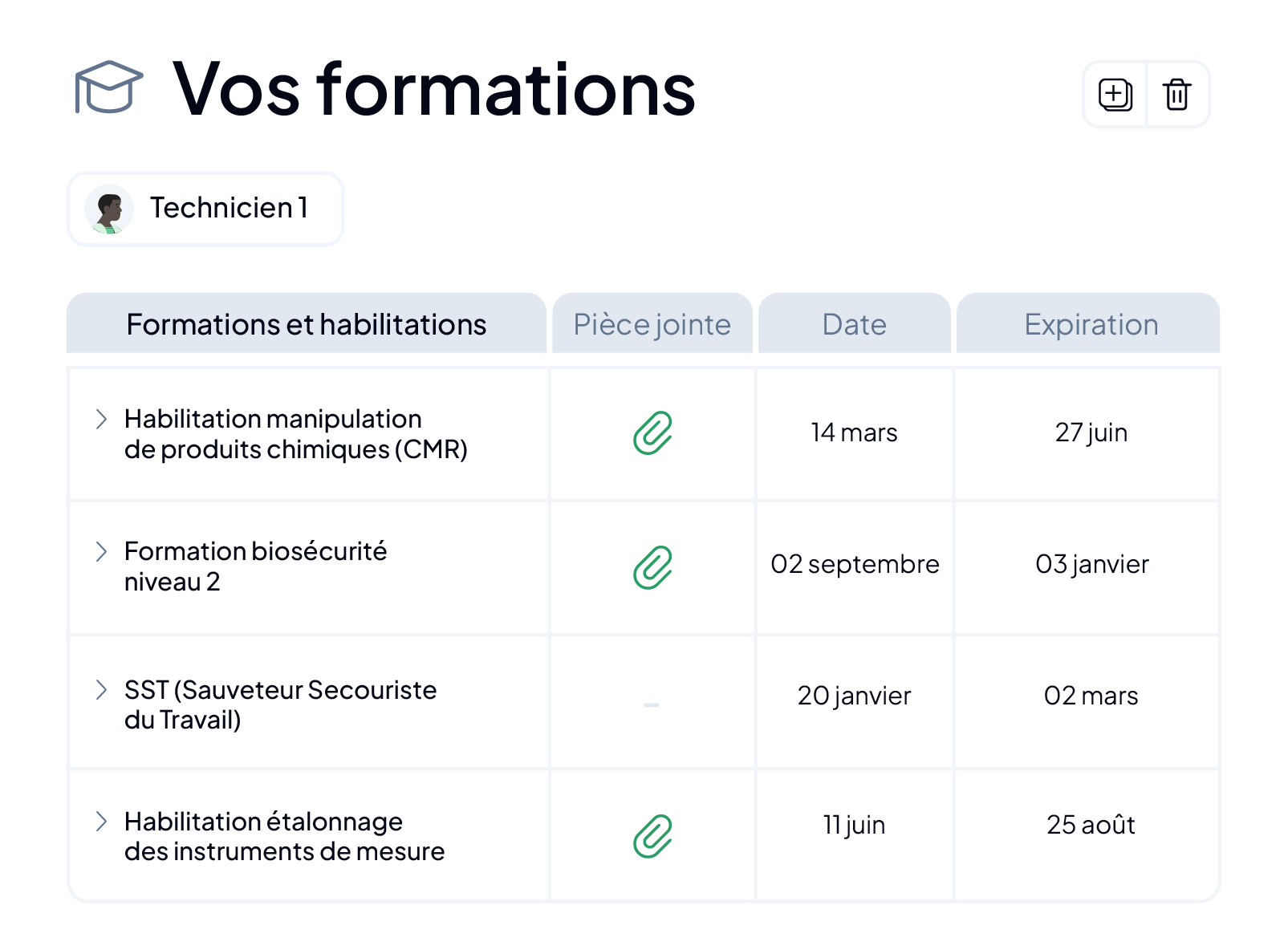Viewport: 1288px width, 950px height.
Task: Open attachment for Habilitation étalonnage row
Action: click(652, 837)
